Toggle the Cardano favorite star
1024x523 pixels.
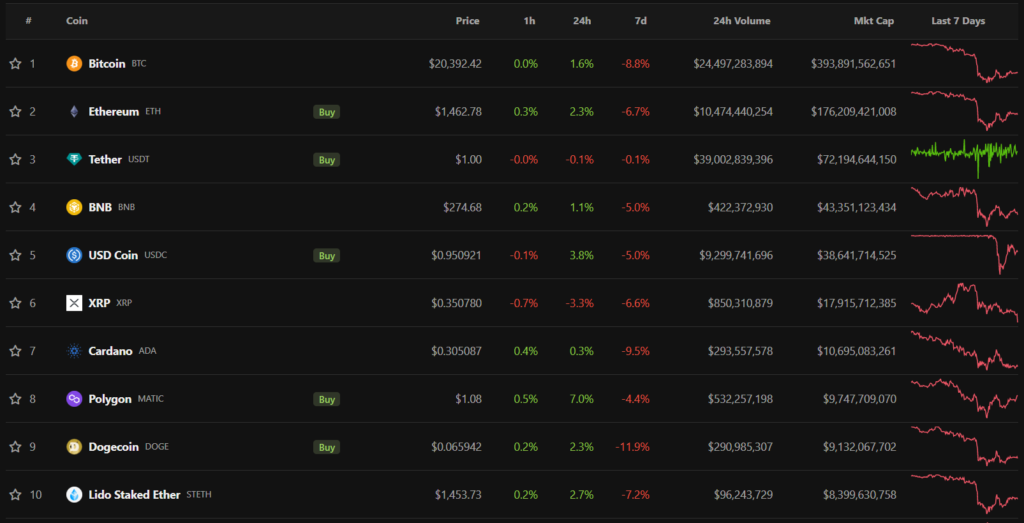coord(15,351)
